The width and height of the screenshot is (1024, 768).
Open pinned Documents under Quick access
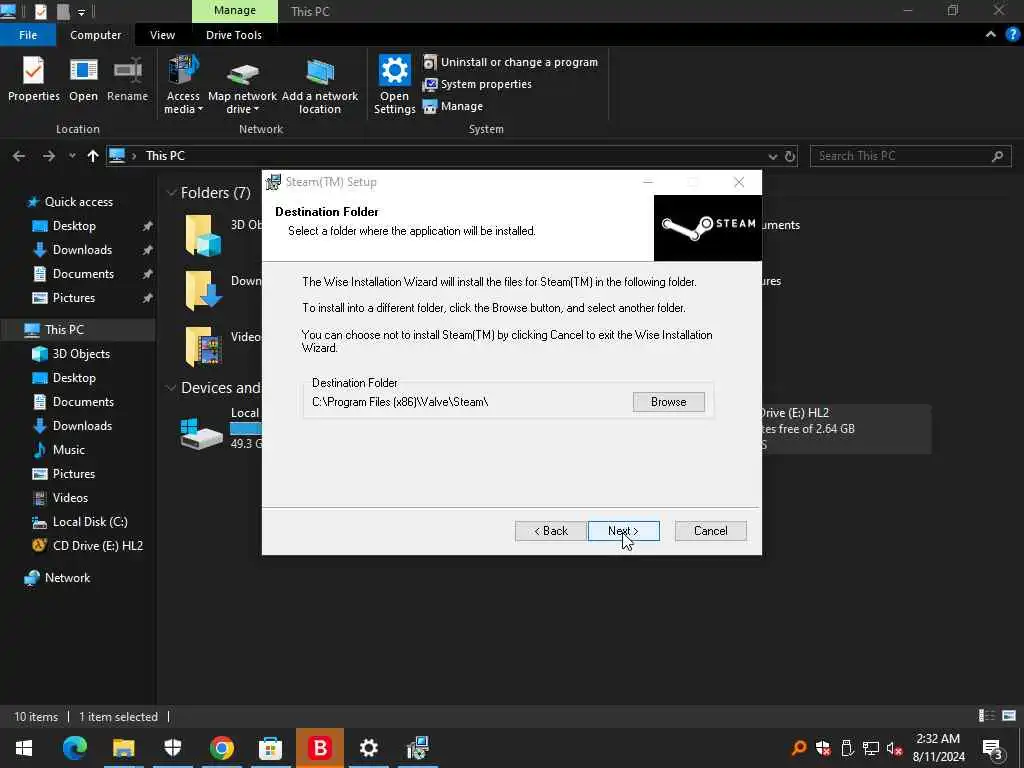tap(83, 274)
